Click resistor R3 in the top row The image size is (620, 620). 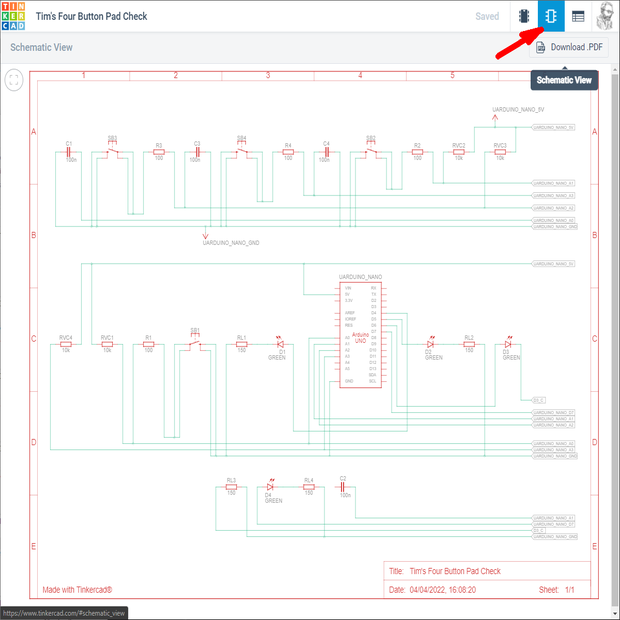158,154
